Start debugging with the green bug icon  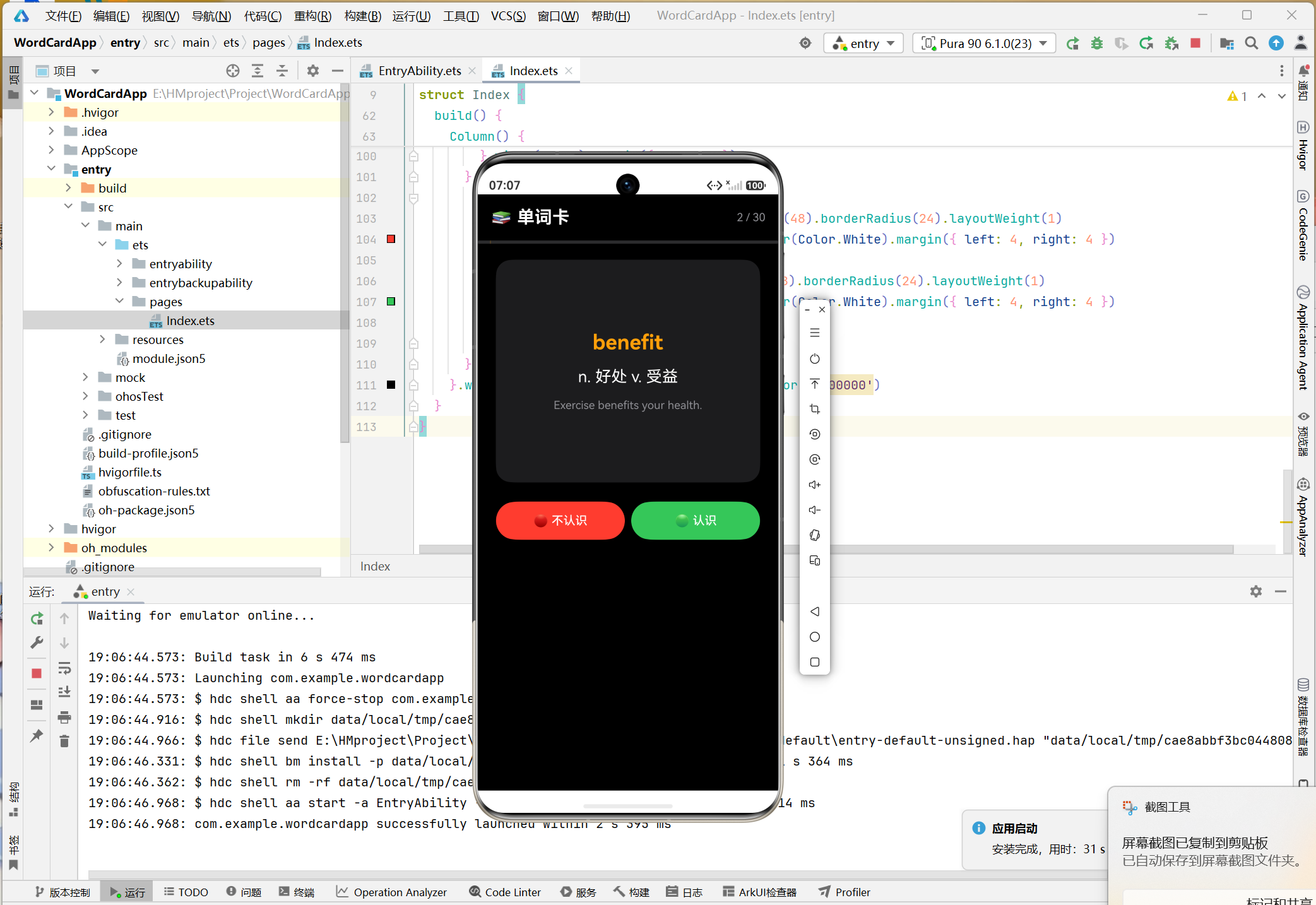coord(1097,43)
